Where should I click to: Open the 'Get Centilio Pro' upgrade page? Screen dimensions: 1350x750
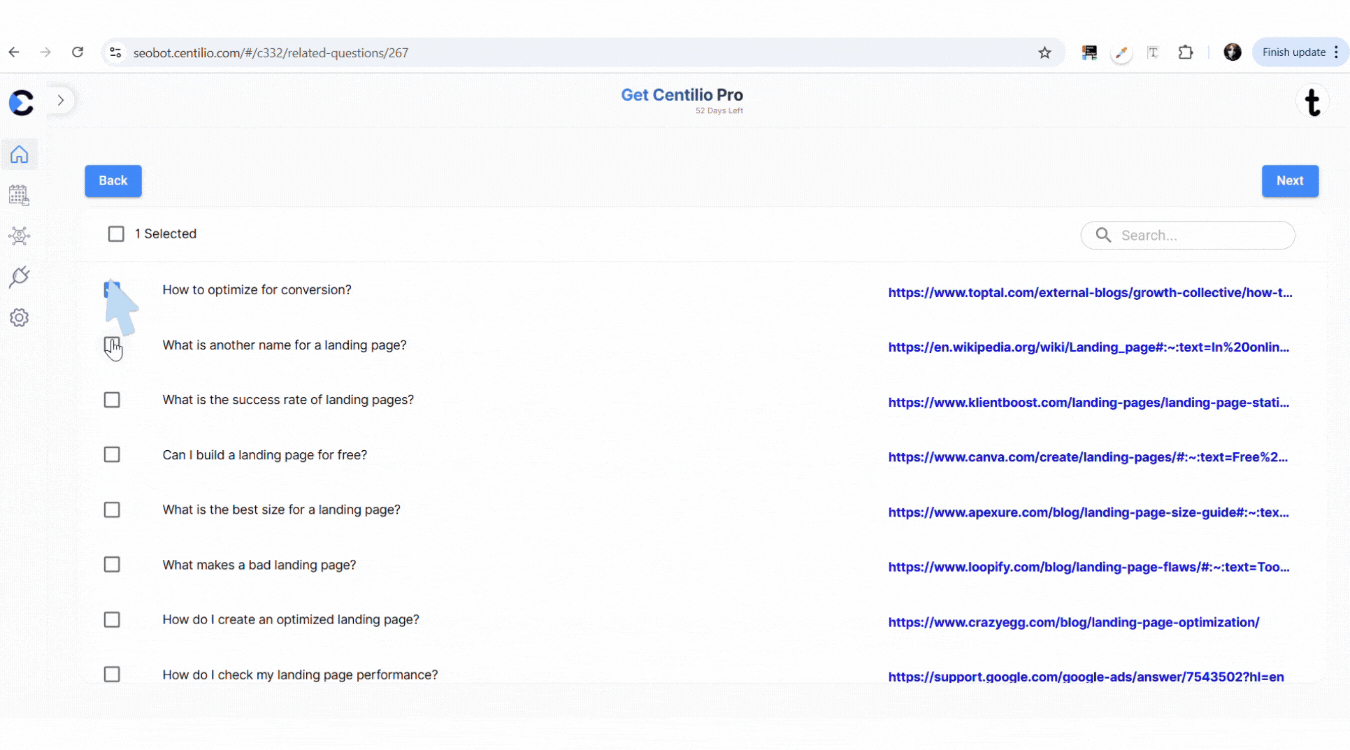point(681,95)
